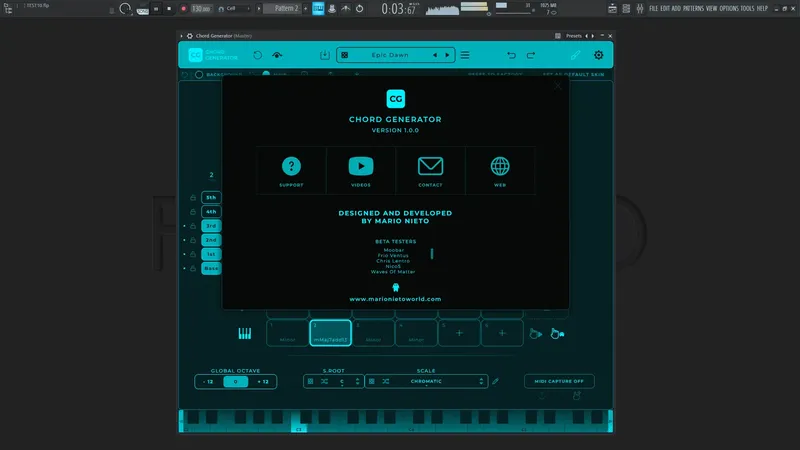Click the skin editor brush icon
Viewport: 800px width, 450px height.
point(576,55)
